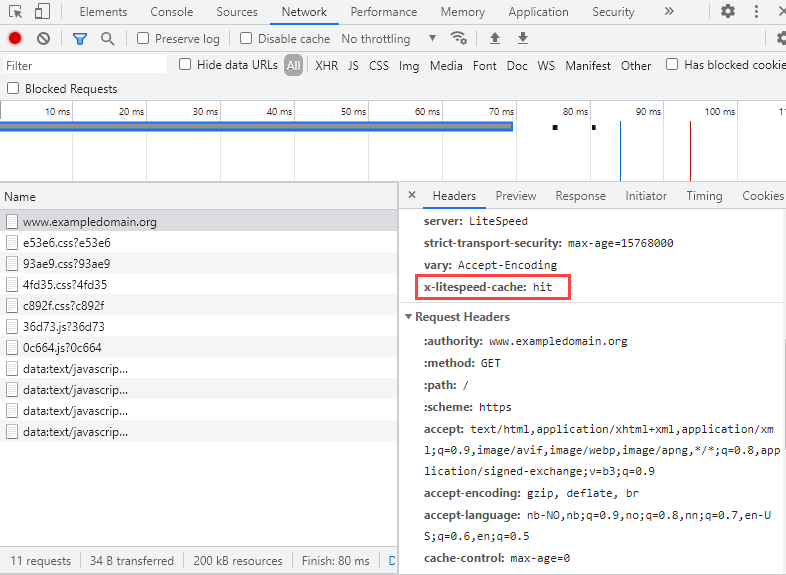Click the strict-transport-security header line
The image size is (786, 575).
(x=548, y=243)
